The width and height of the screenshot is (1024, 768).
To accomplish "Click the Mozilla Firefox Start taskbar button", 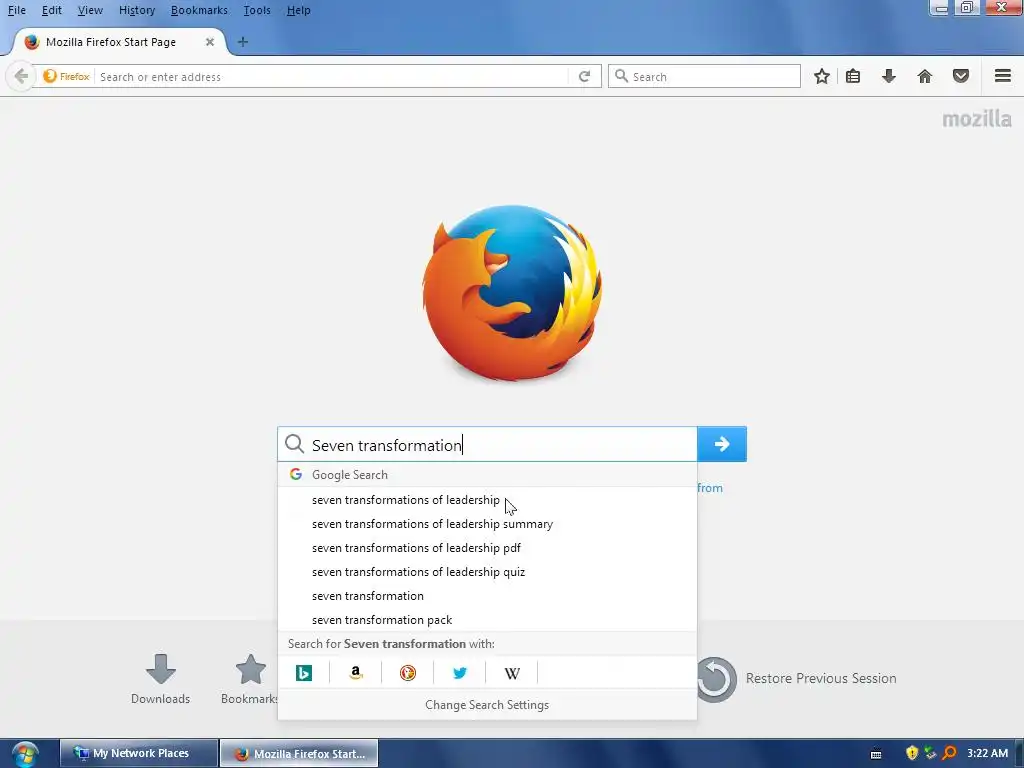I will coord(299,753).
